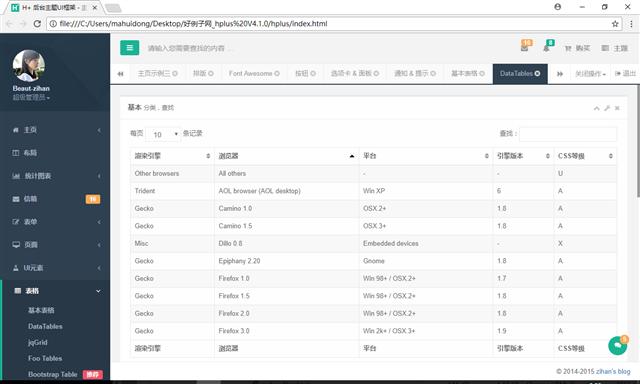The height and width of the screenshot is (384, 640).
Task: Open the jqGrid sidebar submenu item
Action: click(38, 342)
